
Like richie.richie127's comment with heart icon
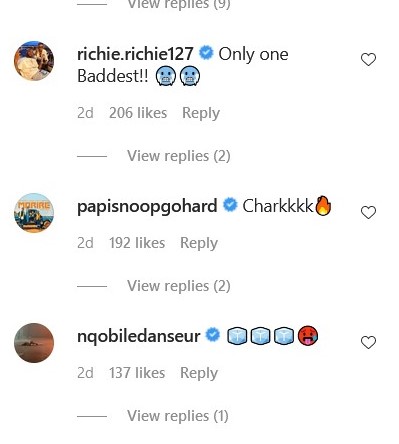click(368, 60)
